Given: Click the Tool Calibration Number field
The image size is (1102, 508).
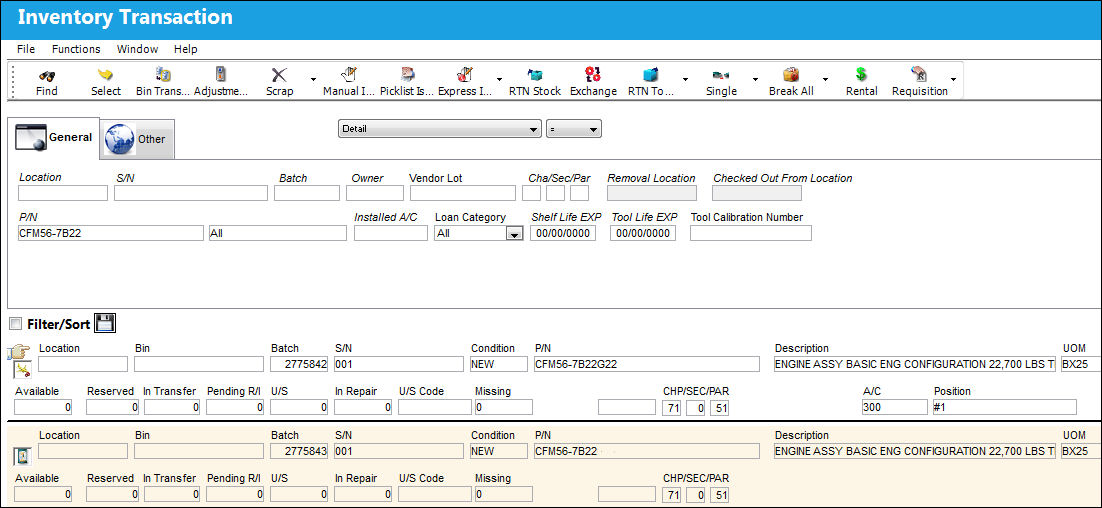Looking at the screenshot, I should [751, 233].
